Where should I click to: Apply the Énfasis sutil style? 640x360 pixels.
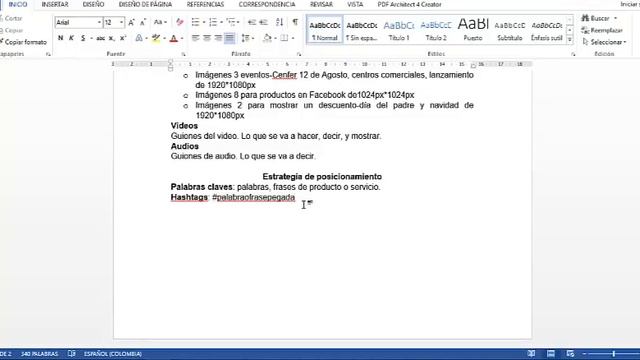pos(547,30)
